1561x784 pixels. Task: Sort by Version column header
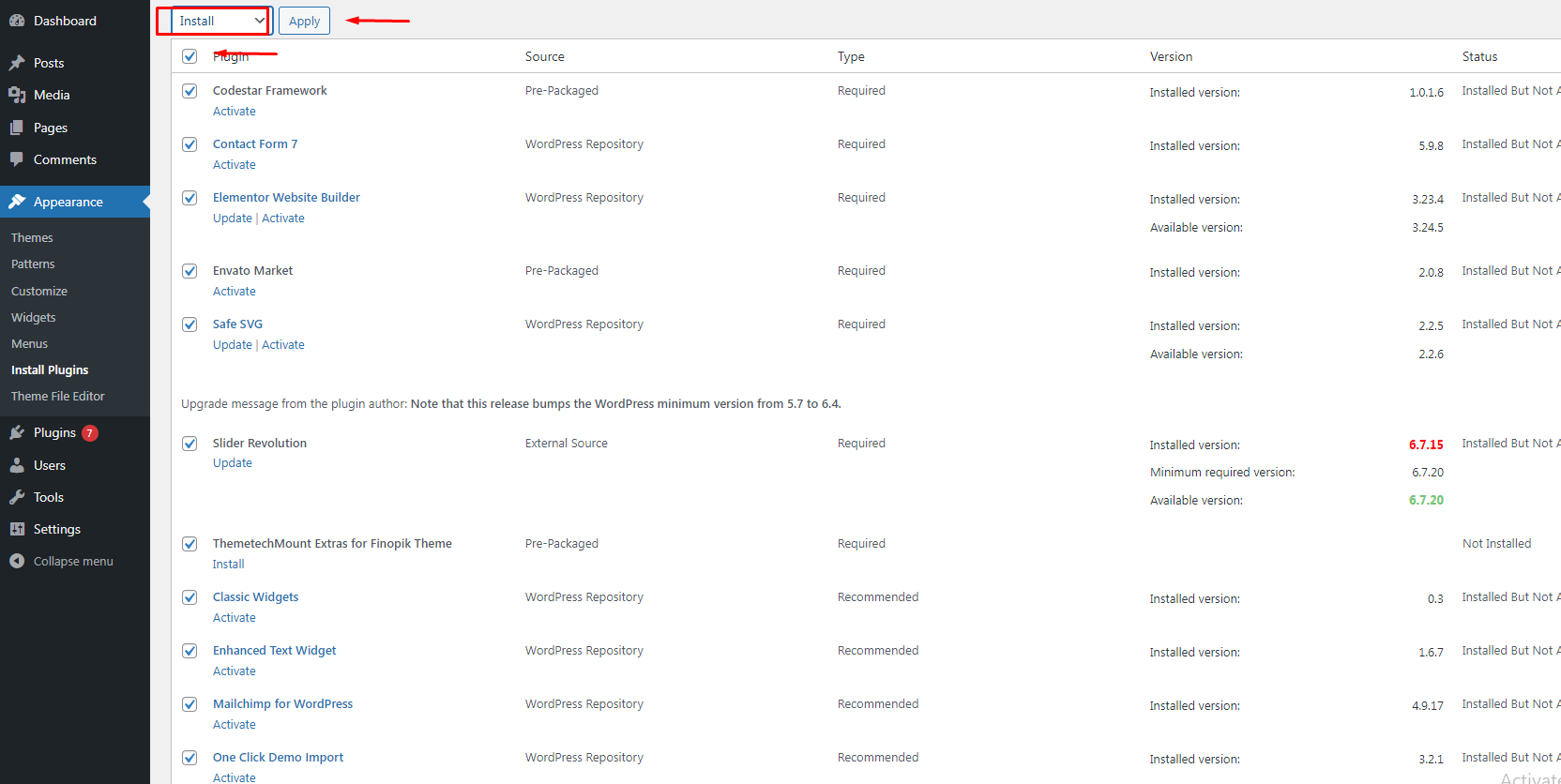[1171, 56]
